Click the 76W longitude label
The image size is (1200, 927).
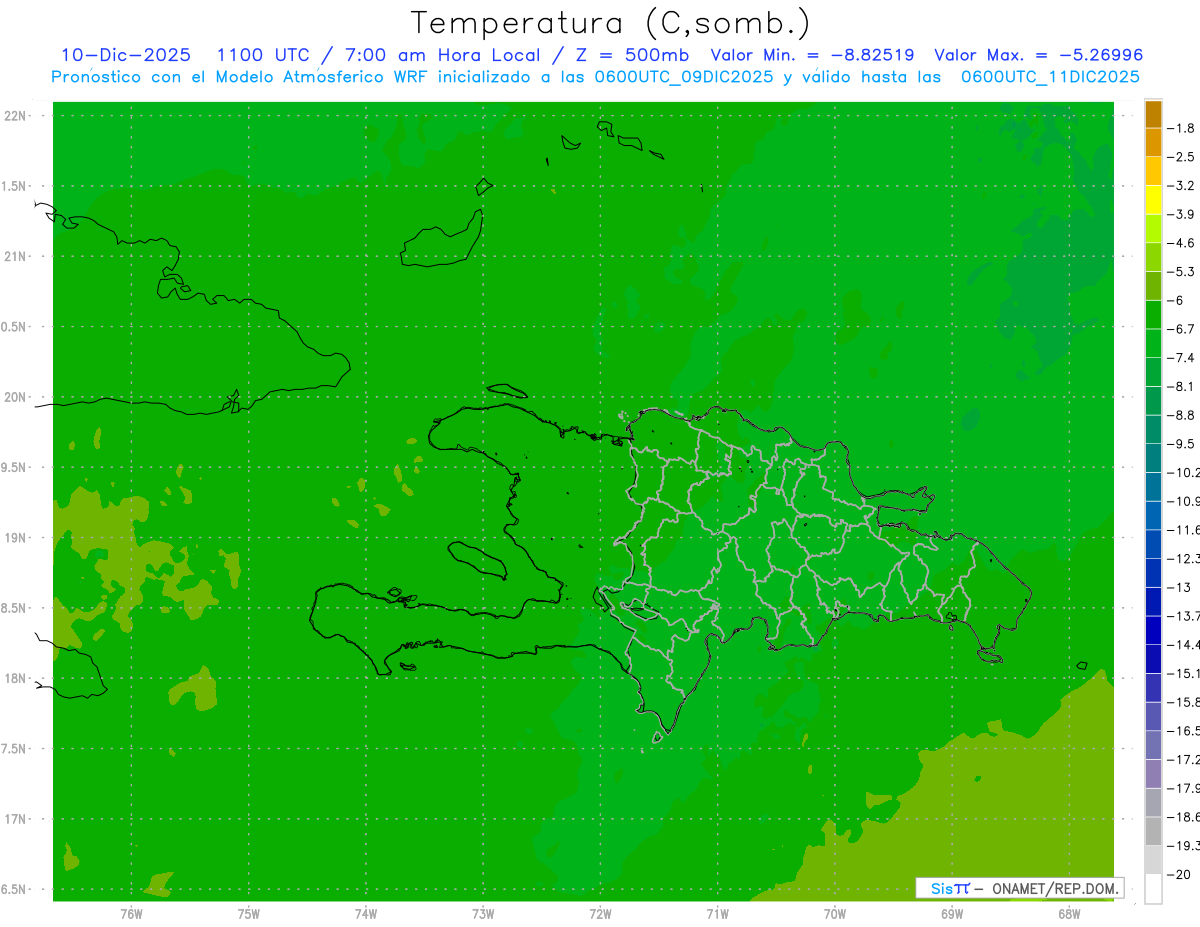click(x=131, y=913)
